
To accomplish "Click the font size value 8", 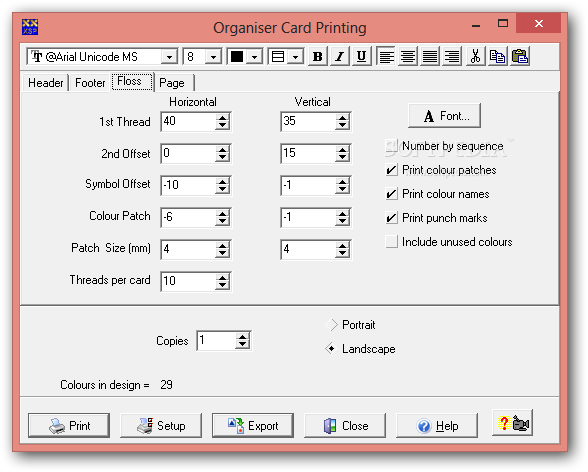I will coord(195,57).
